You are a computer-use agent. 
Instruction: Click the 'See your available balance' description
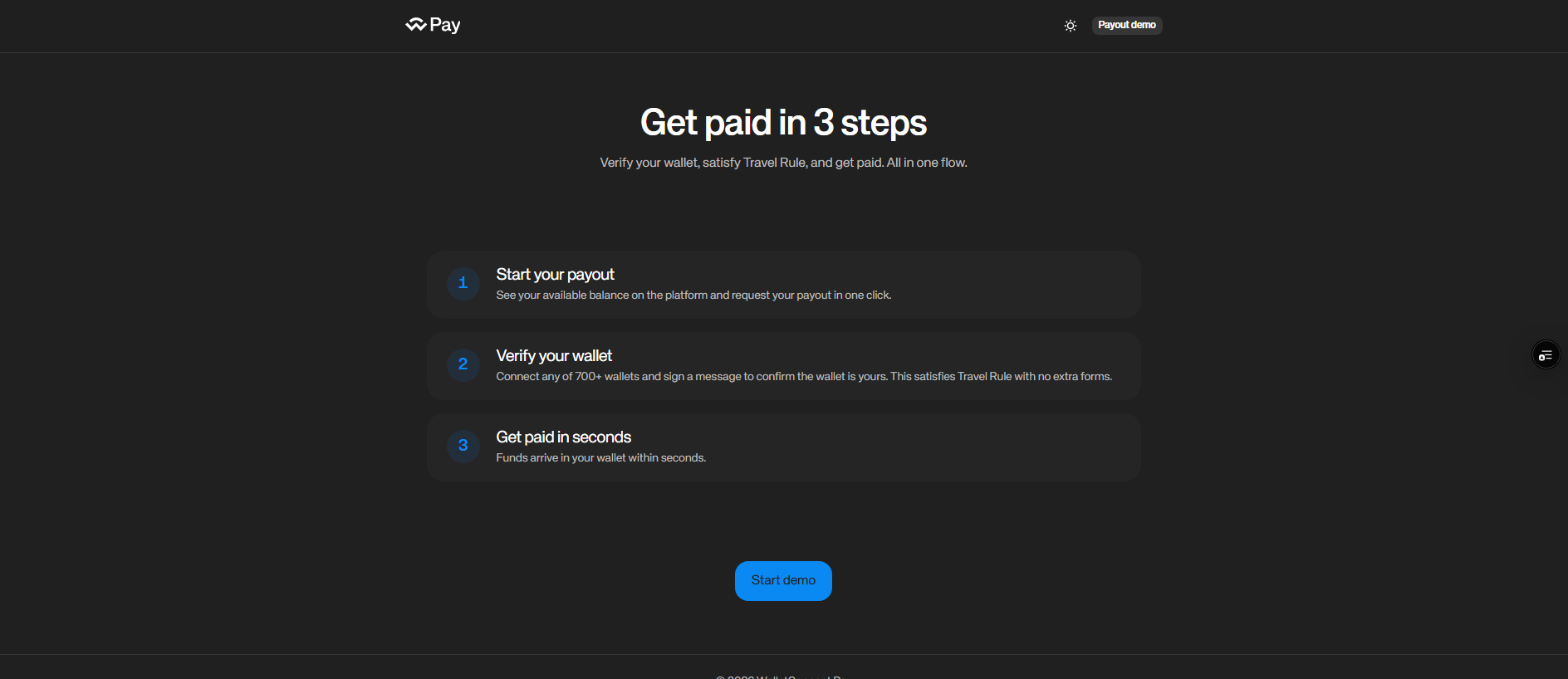click(693, 296)
